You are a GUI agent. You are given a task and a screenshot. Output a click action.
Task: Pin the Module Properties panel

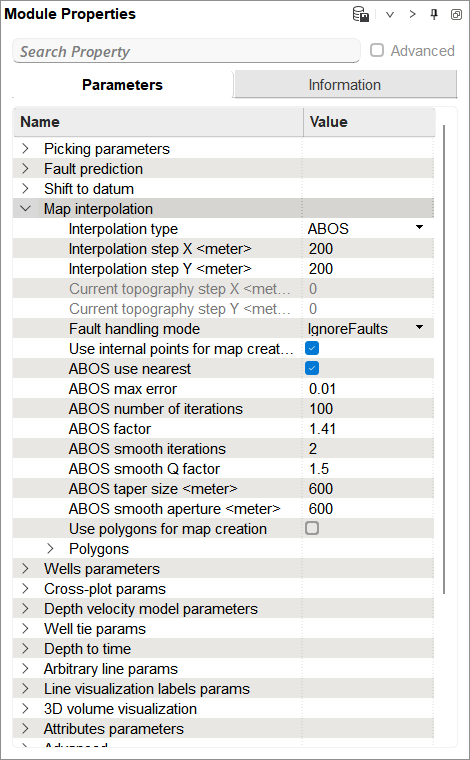click(x=434, y=15)
